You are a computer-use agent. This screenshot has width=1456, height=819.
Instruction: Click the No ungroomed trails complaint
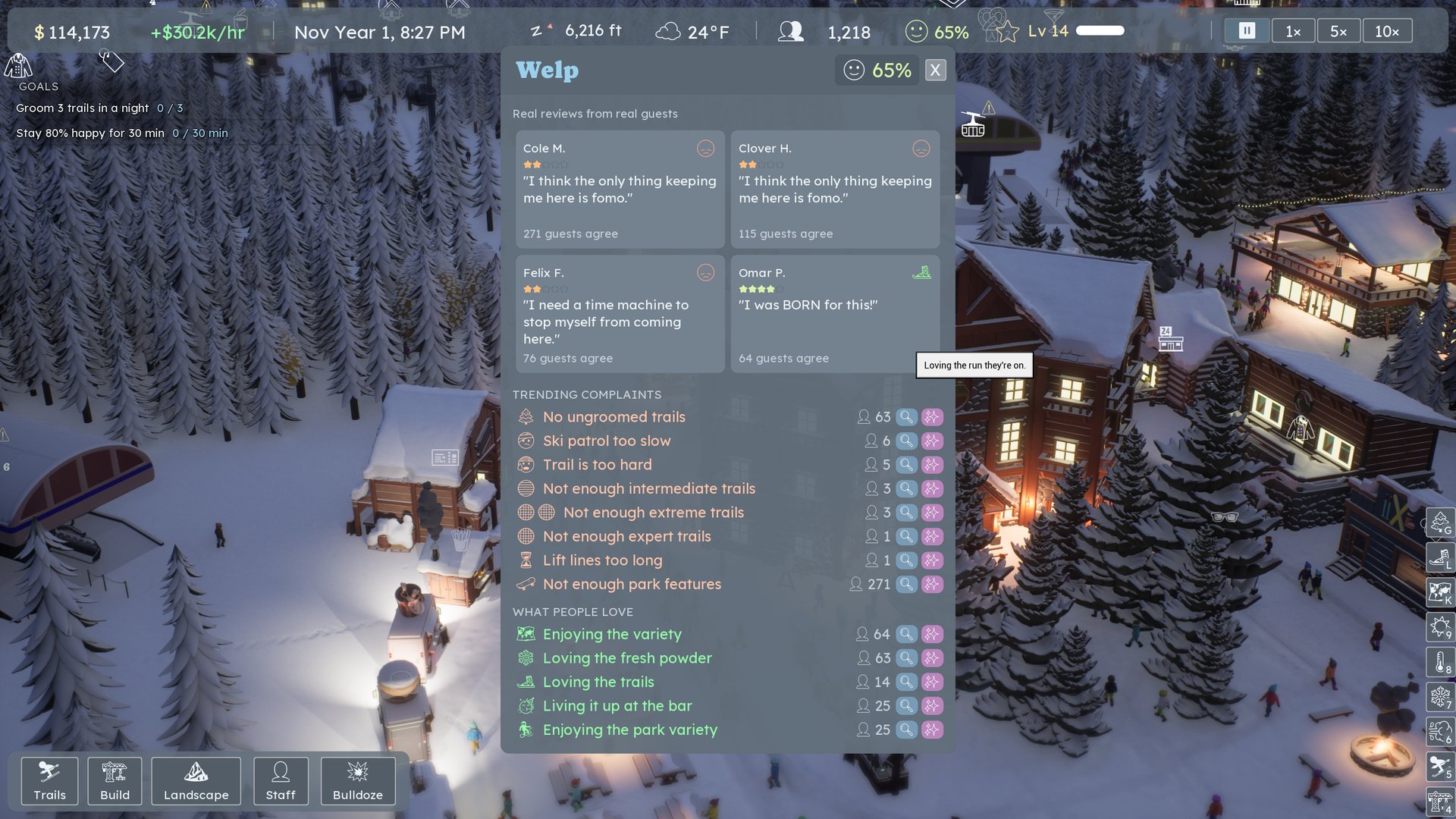click(613, 416)
